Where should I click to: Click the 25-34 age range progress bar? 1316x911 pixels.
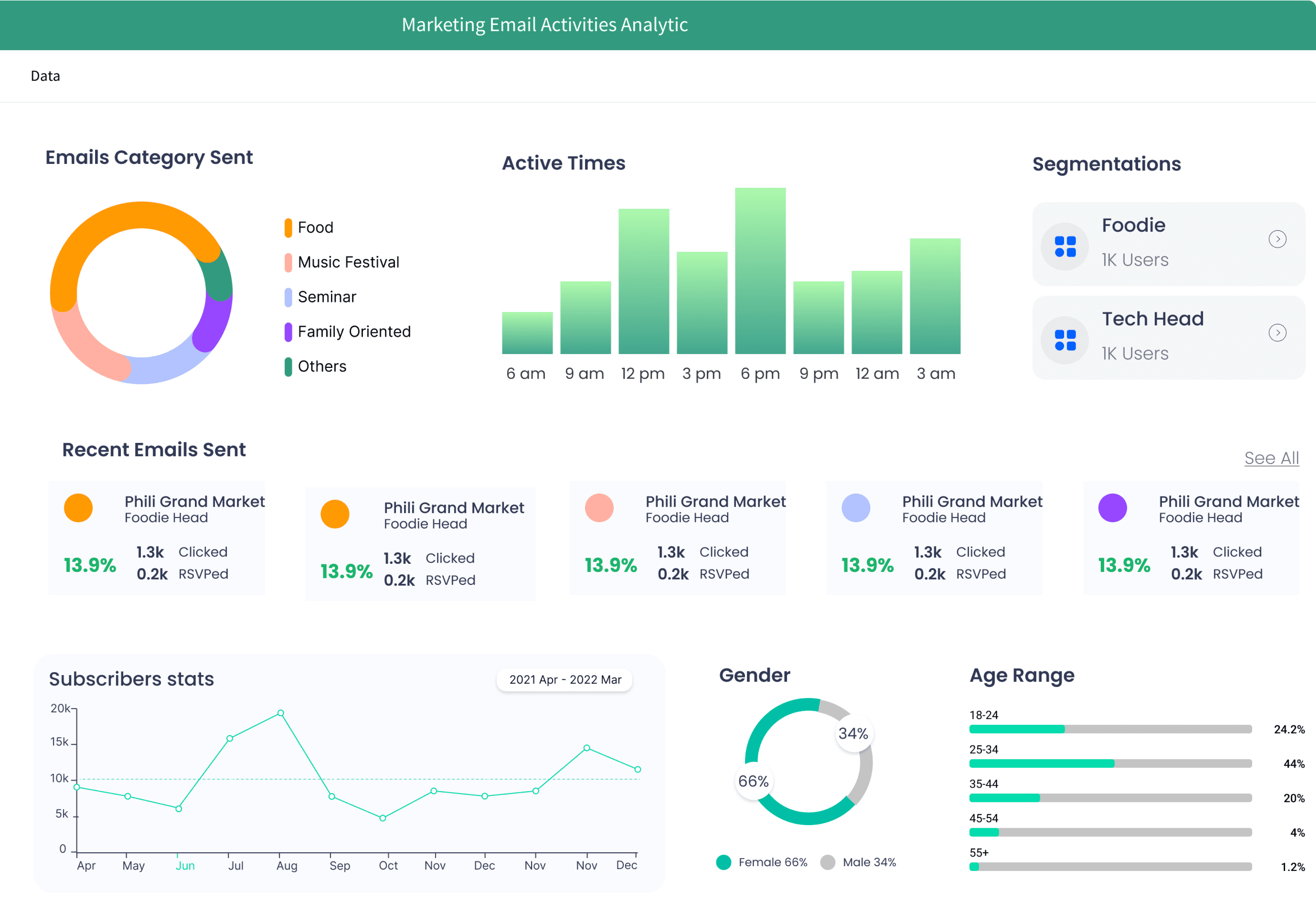tap(1110, 763)
